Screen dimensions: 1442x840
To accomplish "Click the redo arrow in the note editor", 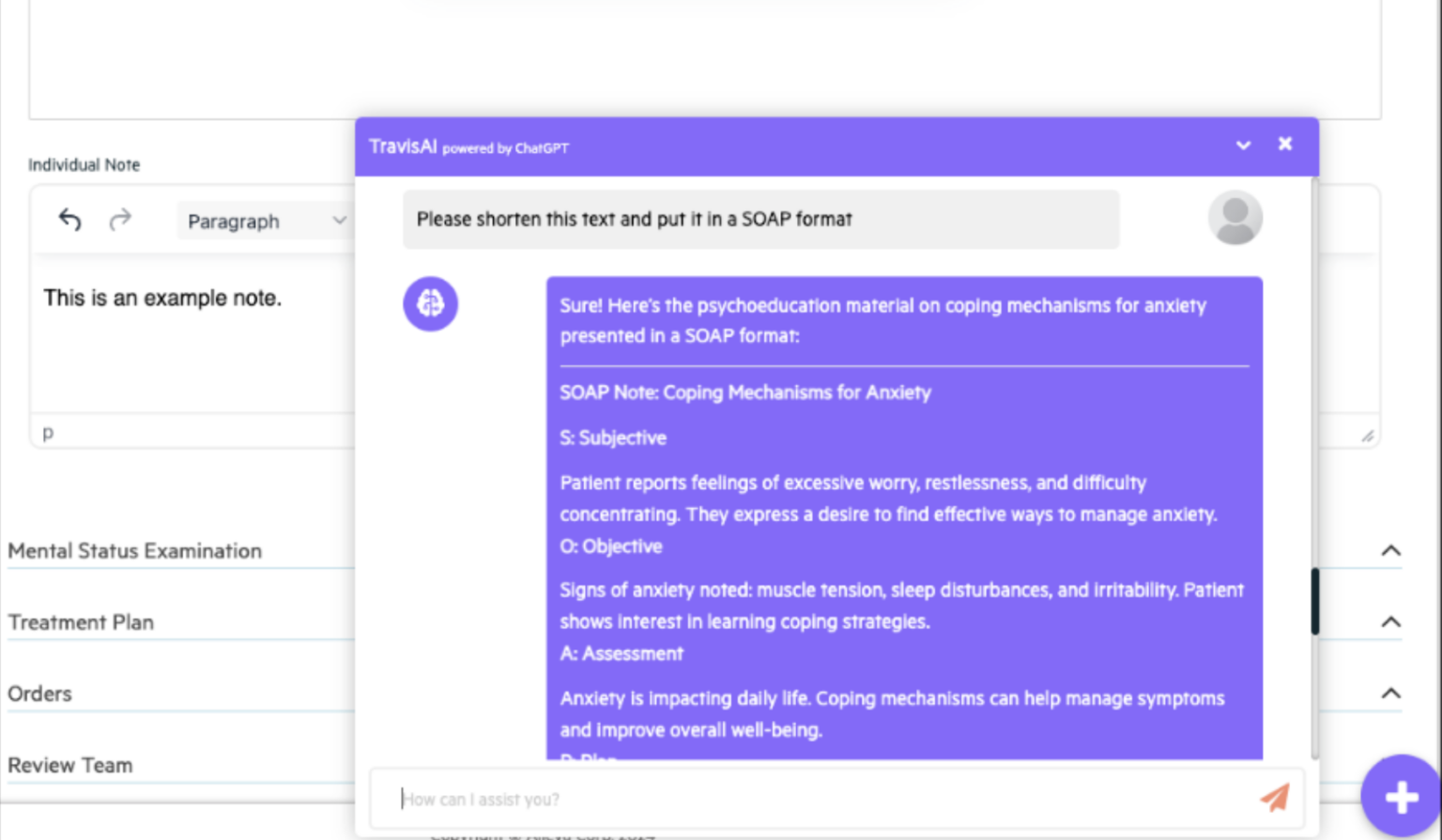I will pyautogui.click(x=120, y=219).
